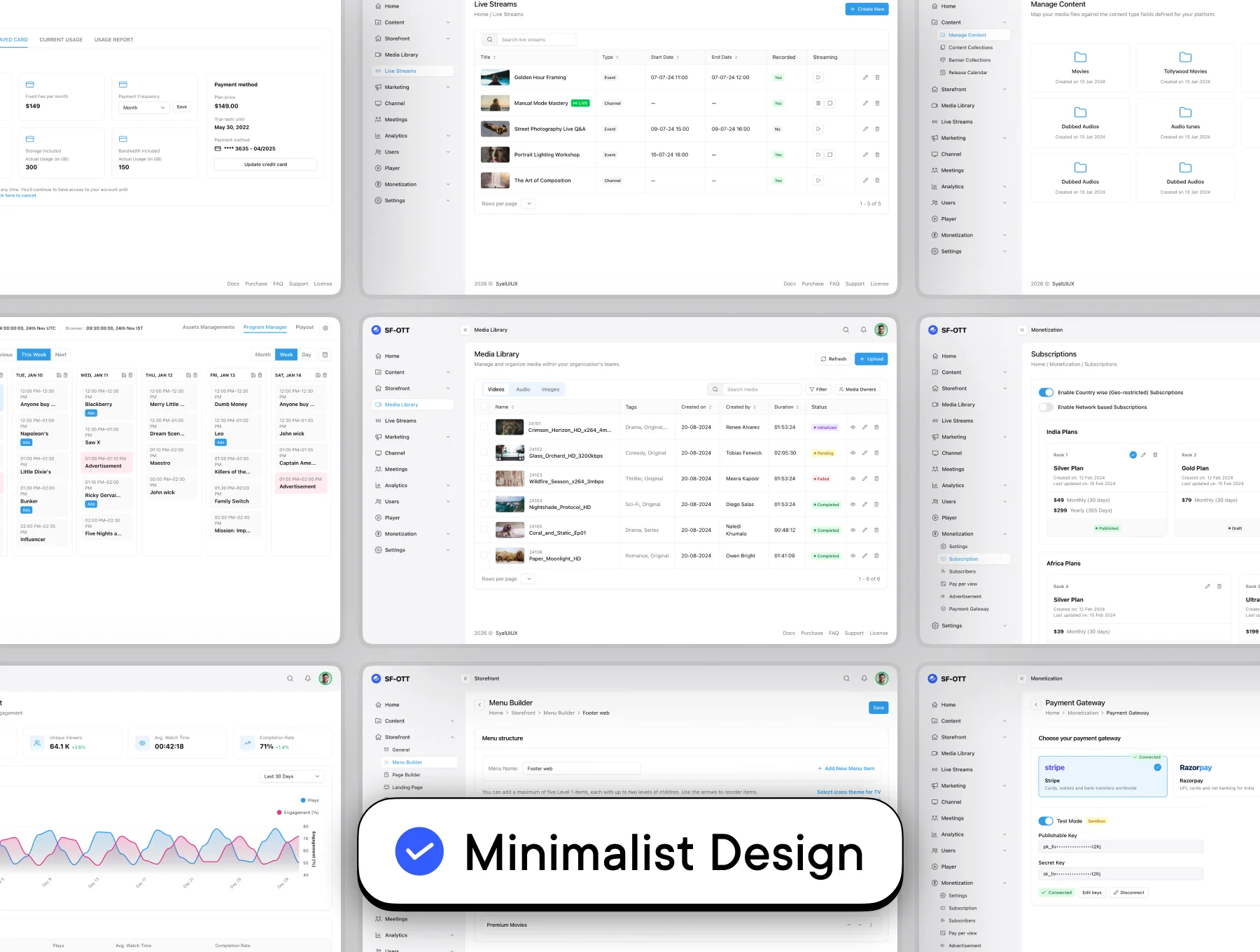The height and width of the screenshot is (952, 1260).
Task: Play The Art of Composition stream
Action: pyautogui.click(x=818, y=181)
